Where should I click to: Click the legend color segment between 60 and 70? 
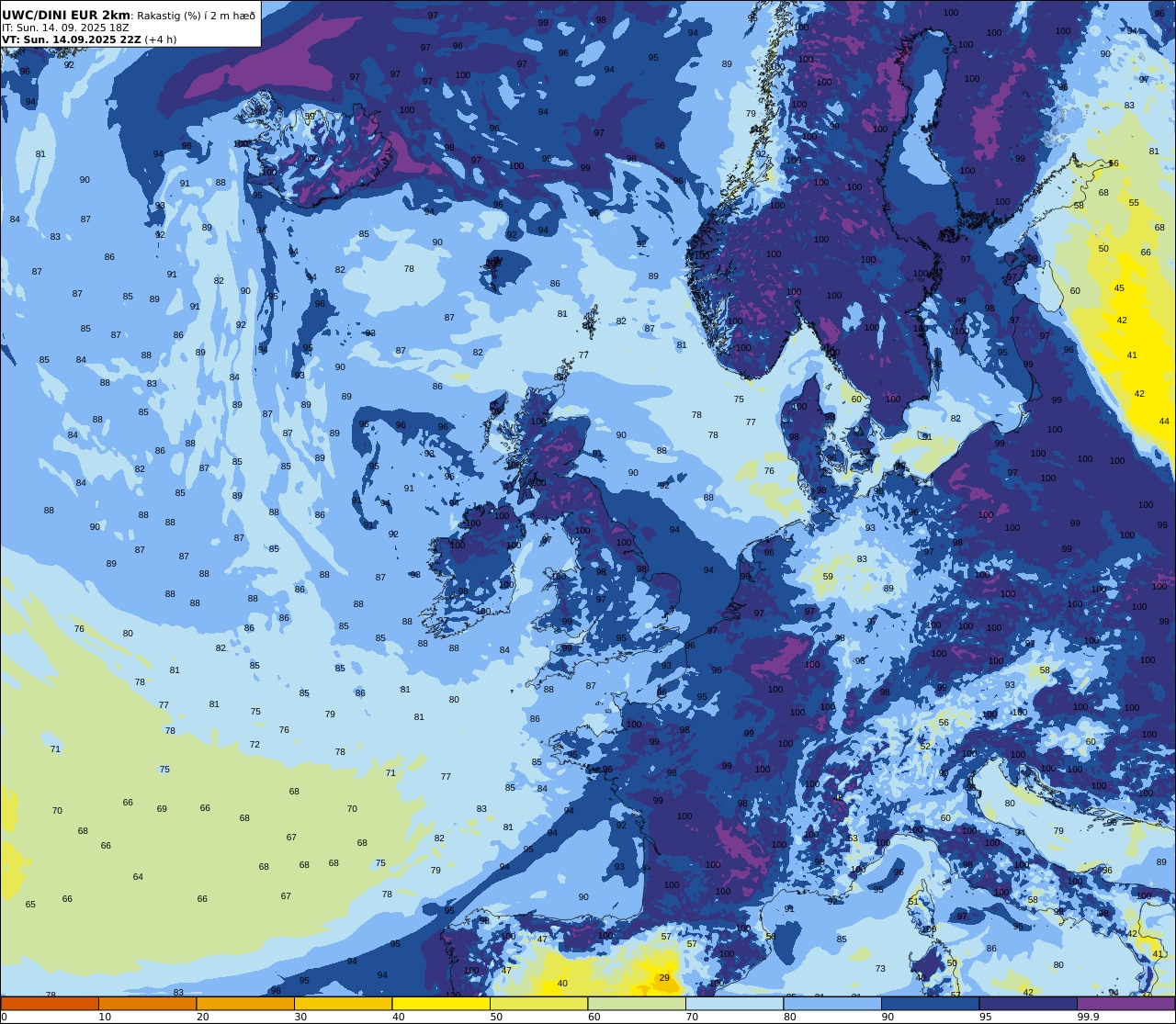637,1003
